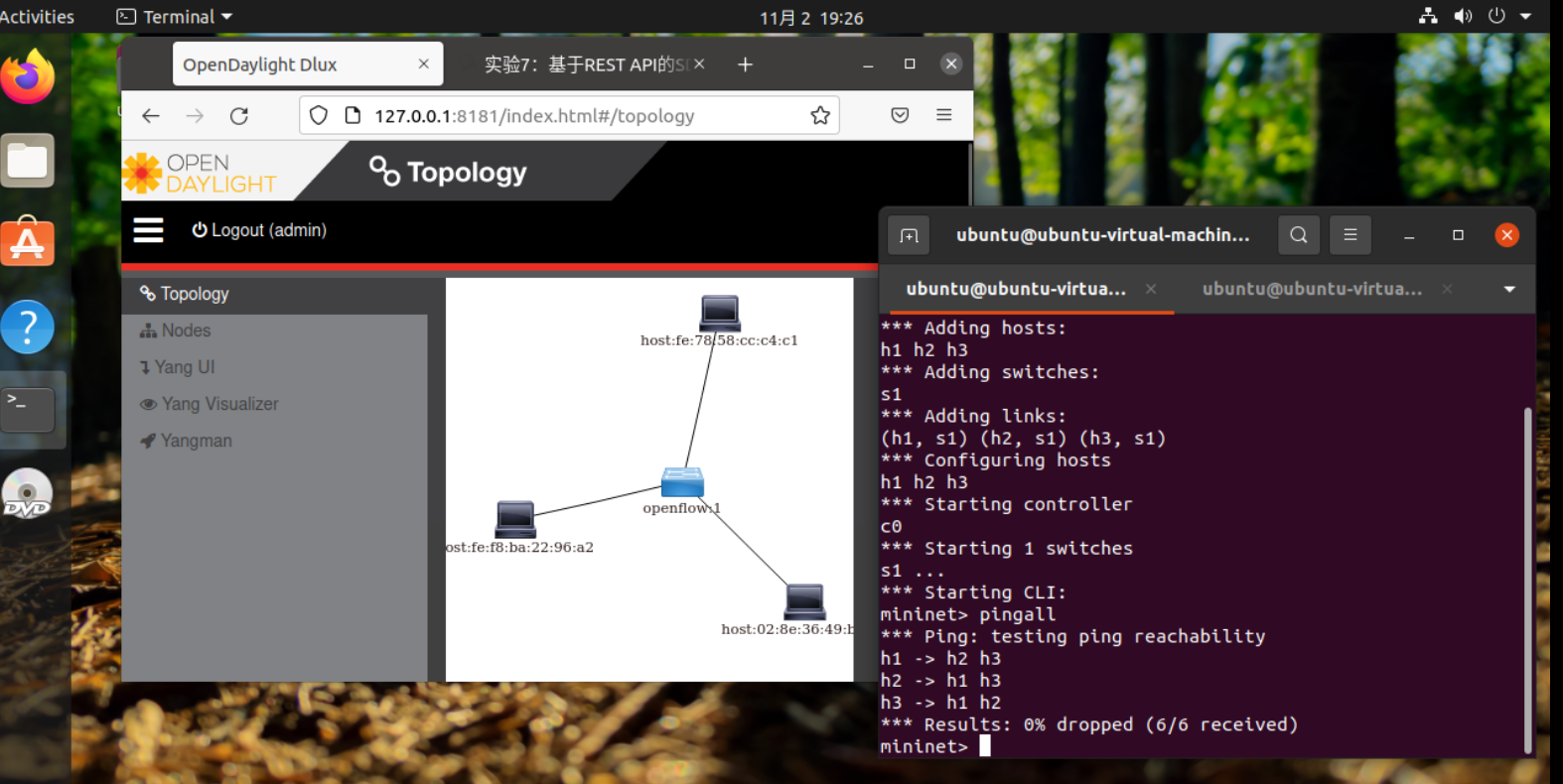Open Yangman in the sidebar
This screenshot has width=1563, height=784.
[x=275, y=441]
